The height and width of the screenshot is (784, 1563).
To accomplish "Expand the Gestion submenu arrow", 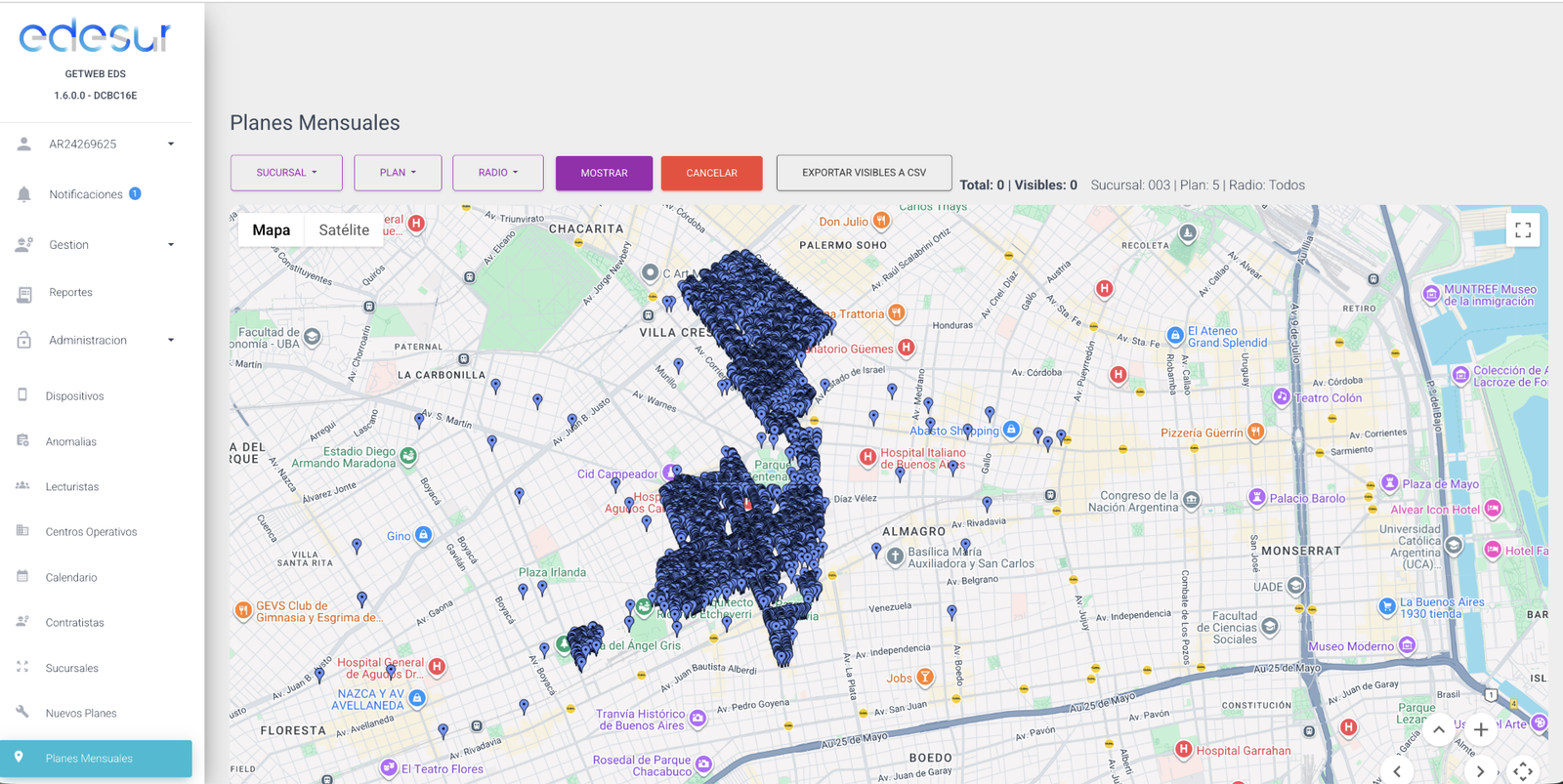I will coord(171,245).
